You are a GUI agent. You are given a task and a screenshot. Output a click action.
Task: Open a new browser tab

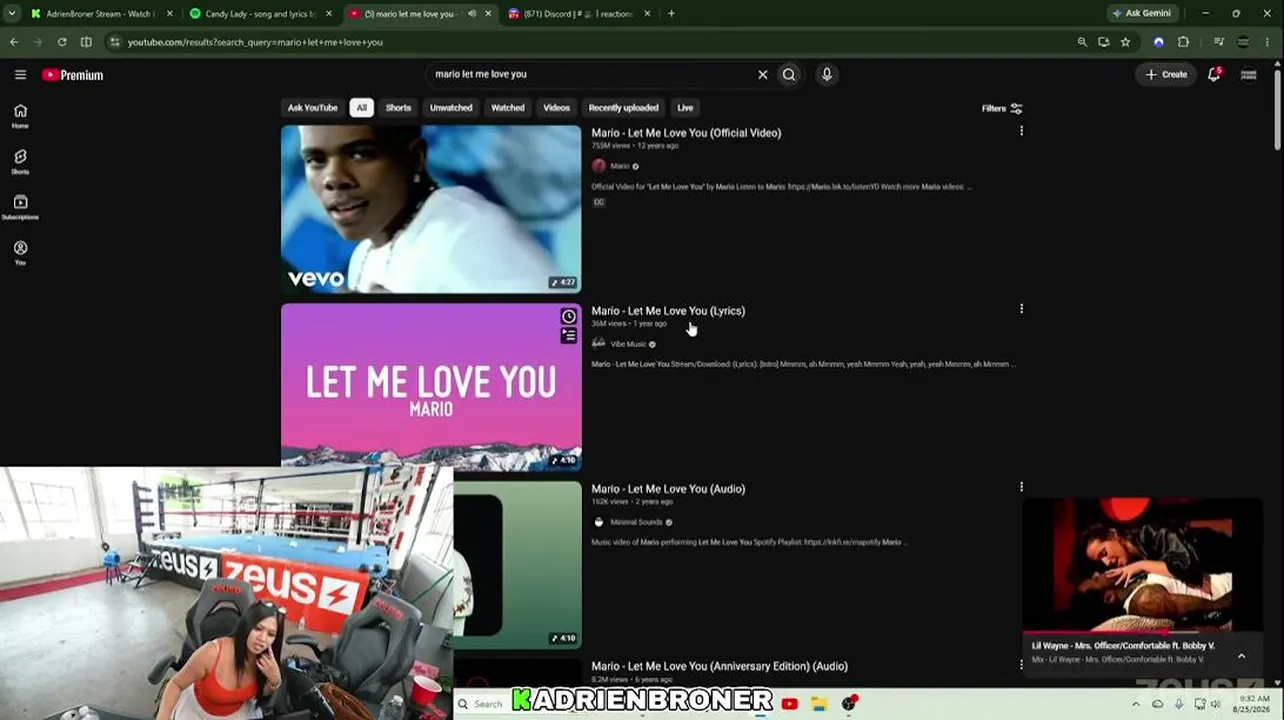point(671,14)
